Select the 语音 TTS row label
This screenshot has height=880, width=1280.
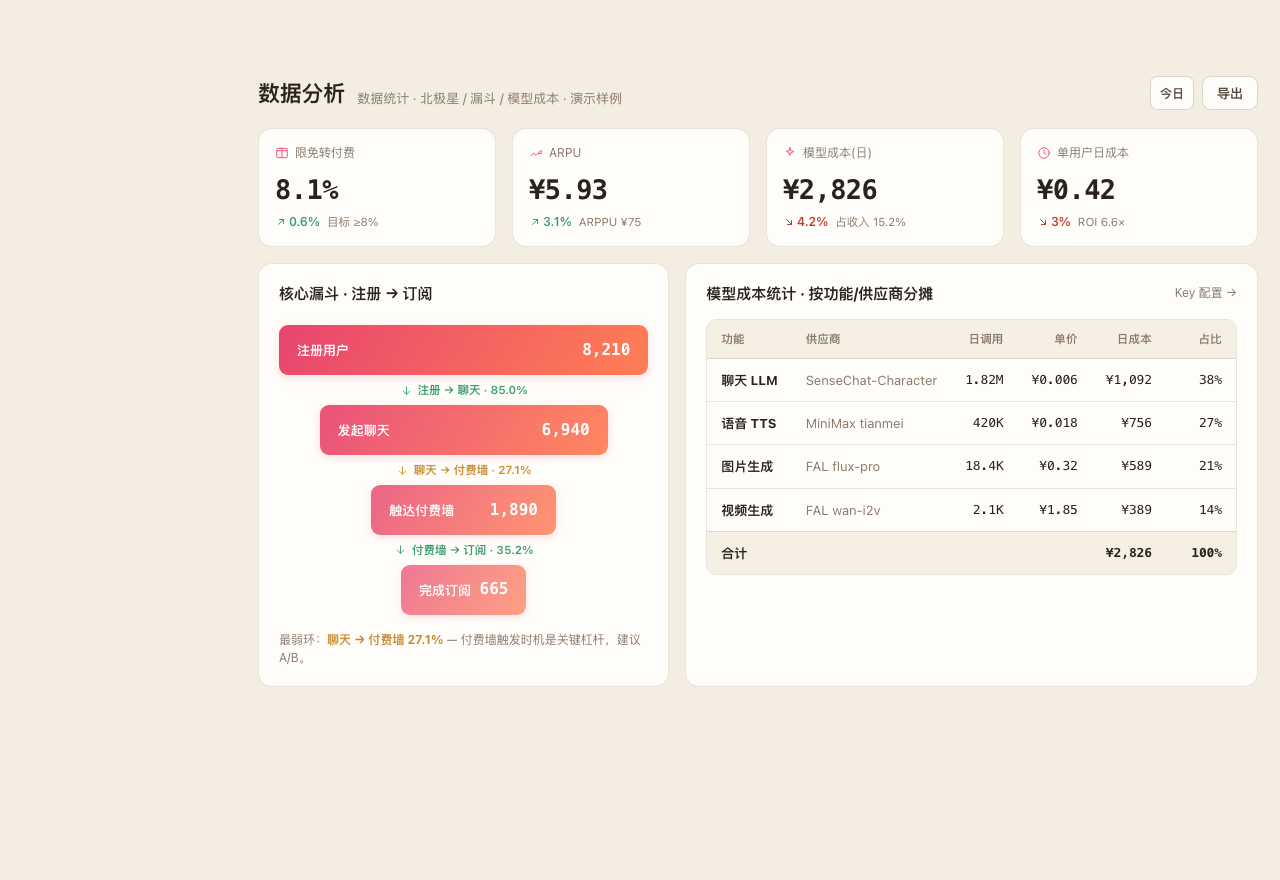[x=748, y=423]
